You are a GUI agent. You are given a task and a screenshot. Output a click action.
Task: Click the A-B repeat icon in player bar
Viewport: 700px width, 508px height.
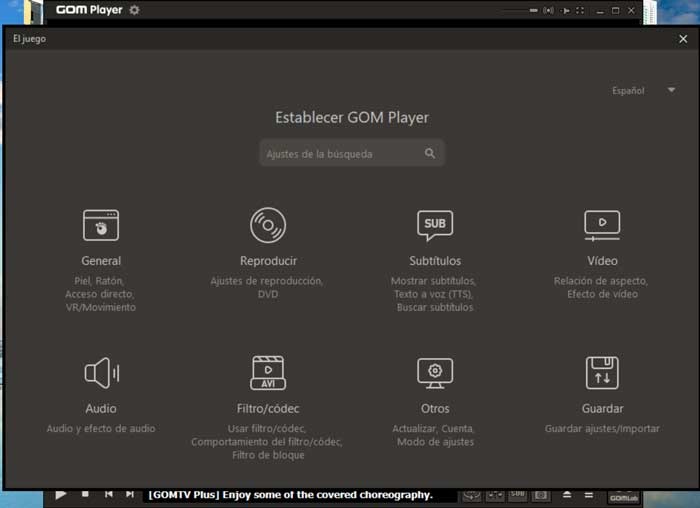point(495,495)
